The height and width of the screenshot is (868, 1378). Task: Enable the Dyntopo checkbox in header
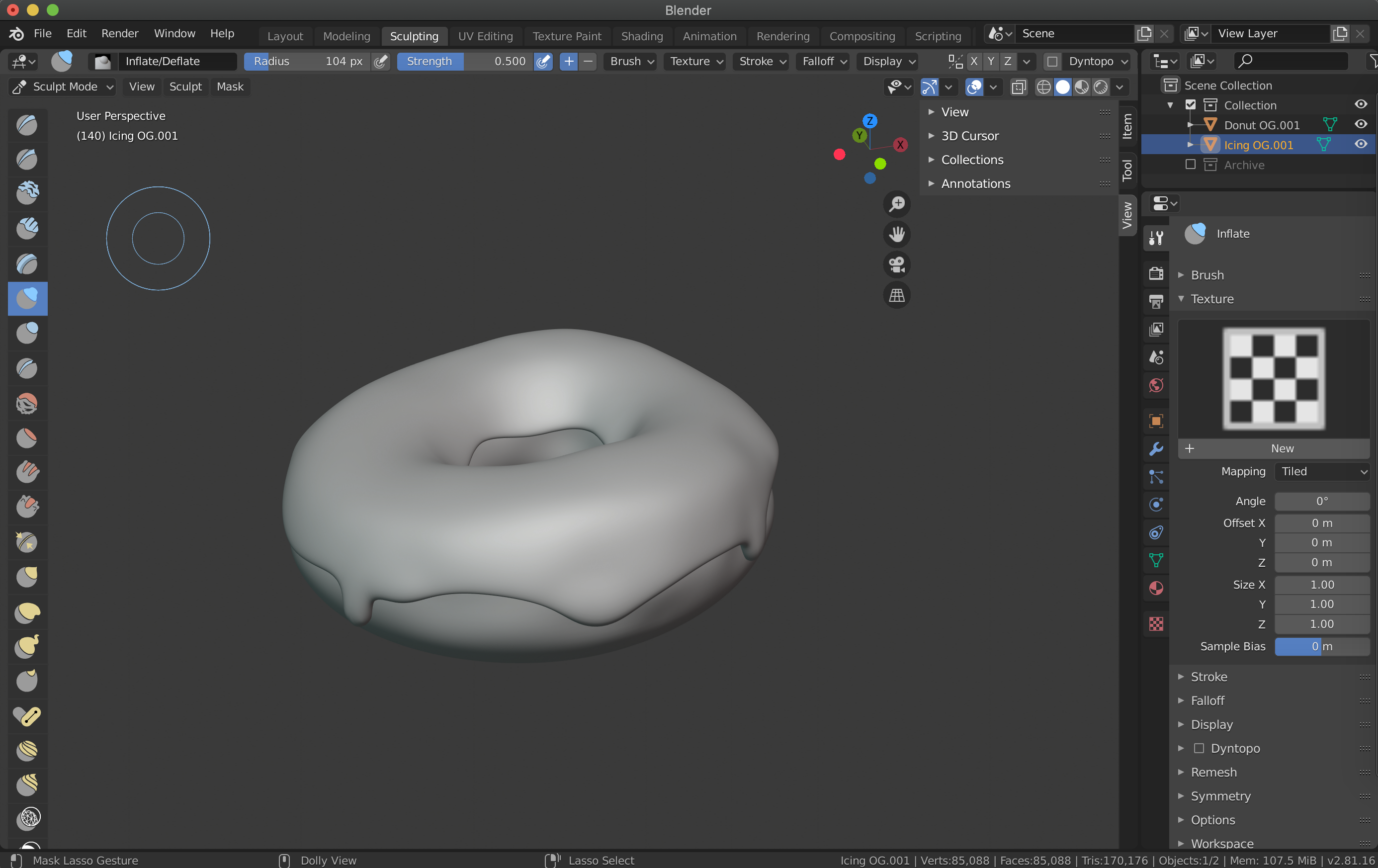point(1052,61)
